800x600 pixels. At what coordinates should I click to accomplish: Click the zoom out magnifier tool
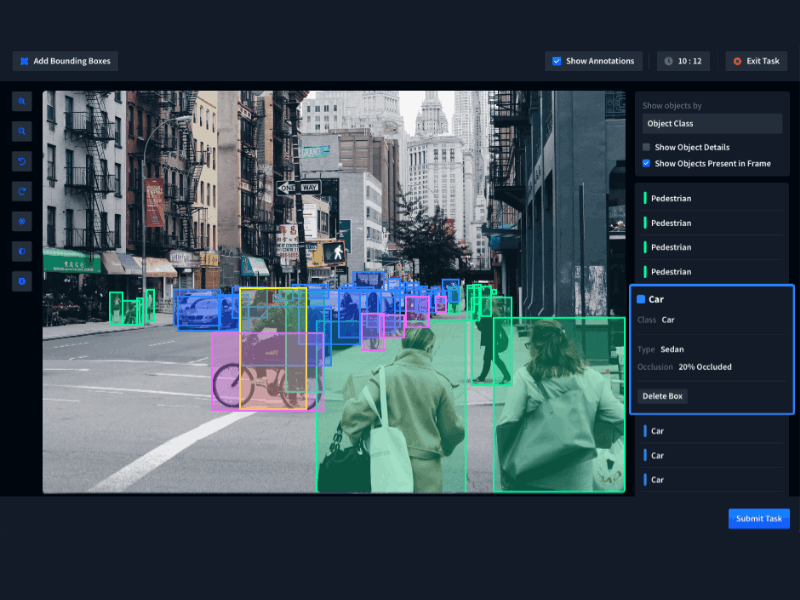tap(22, 131)
